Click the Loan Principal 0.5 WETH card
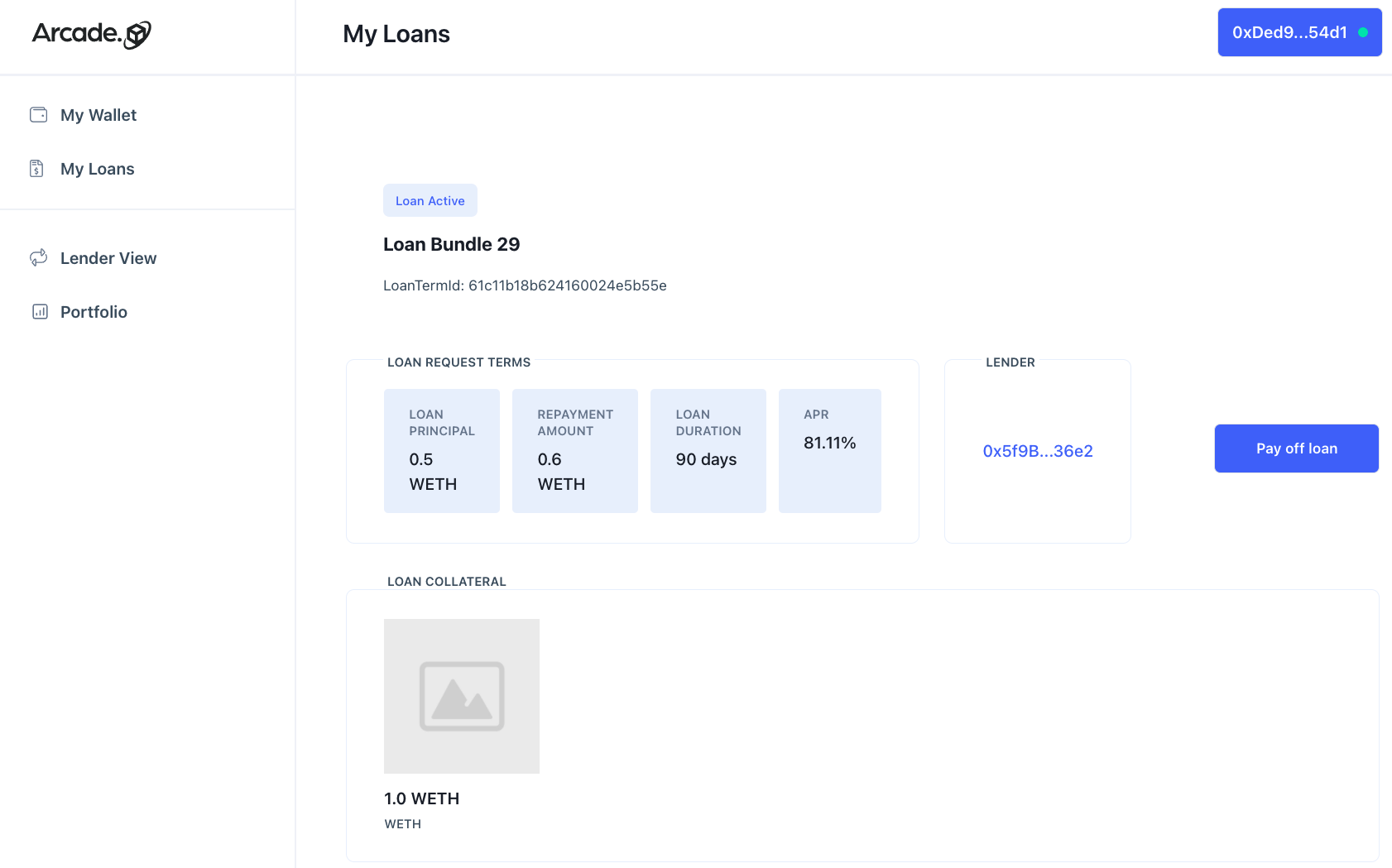 pyautogui.click(x=442, y=451)
